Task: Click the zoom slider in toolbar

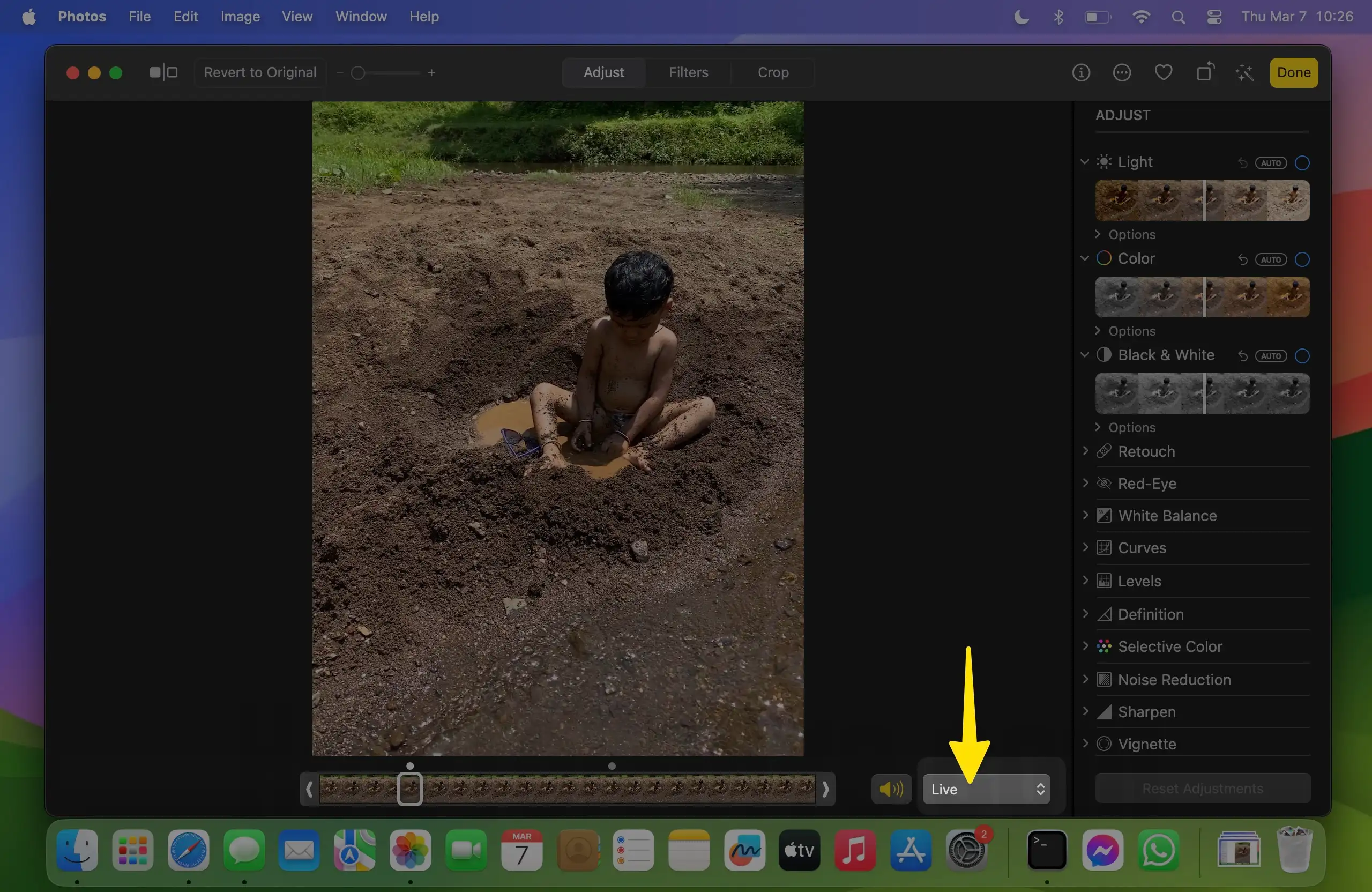Action: [x=384, y=73]
